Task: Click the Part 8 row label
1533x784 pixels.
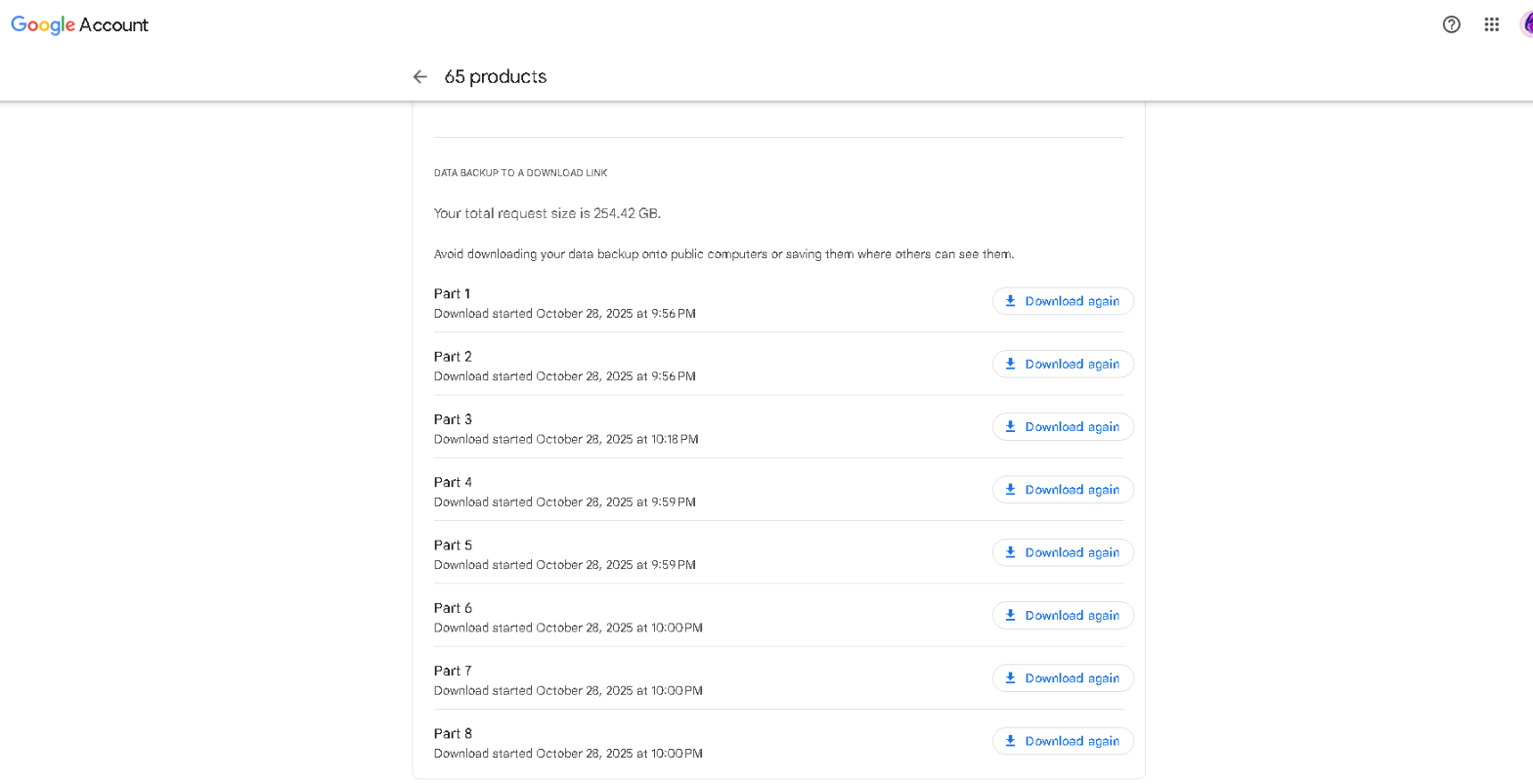Action: tap(453, 733)
